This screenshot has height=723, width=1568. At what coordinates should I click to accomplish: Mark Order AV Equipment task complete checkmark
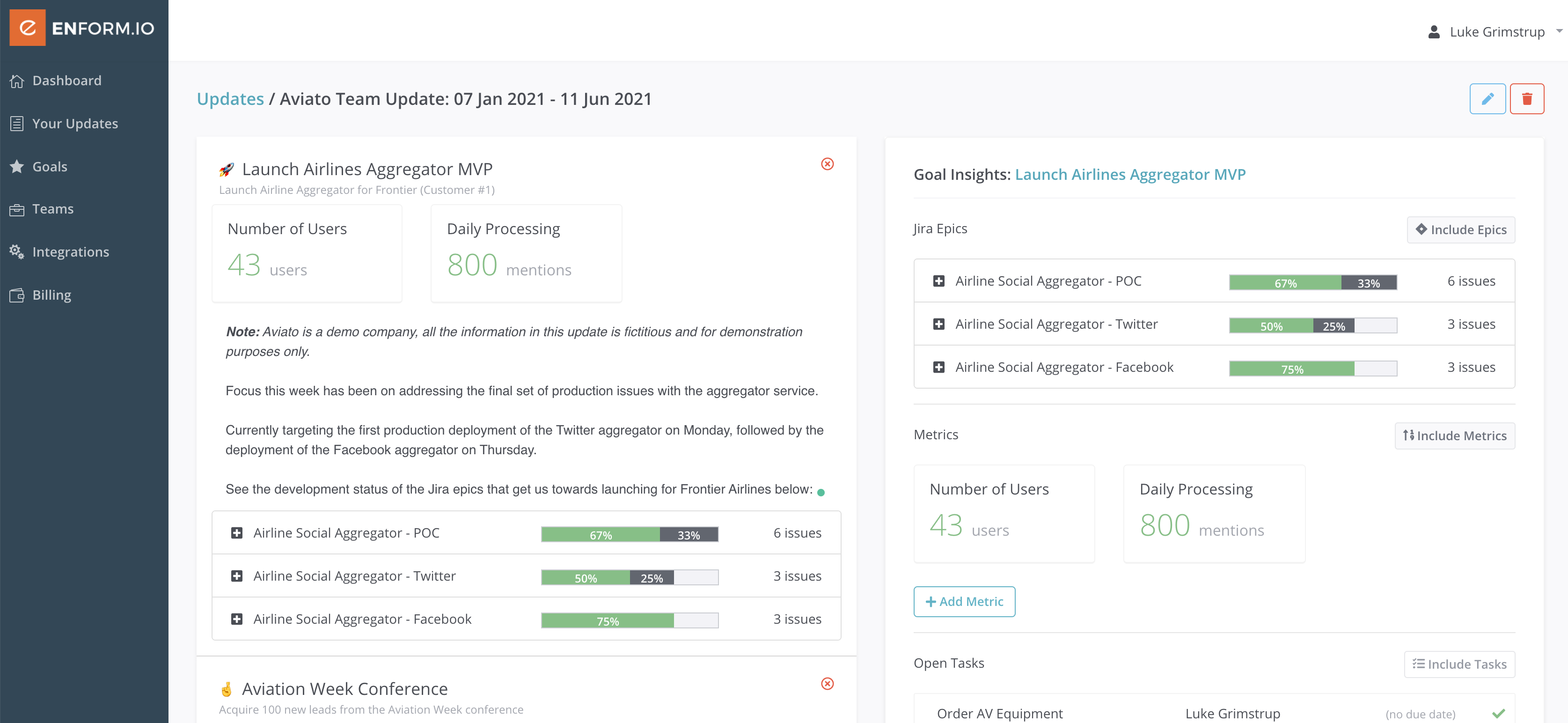click(1498, 713)
